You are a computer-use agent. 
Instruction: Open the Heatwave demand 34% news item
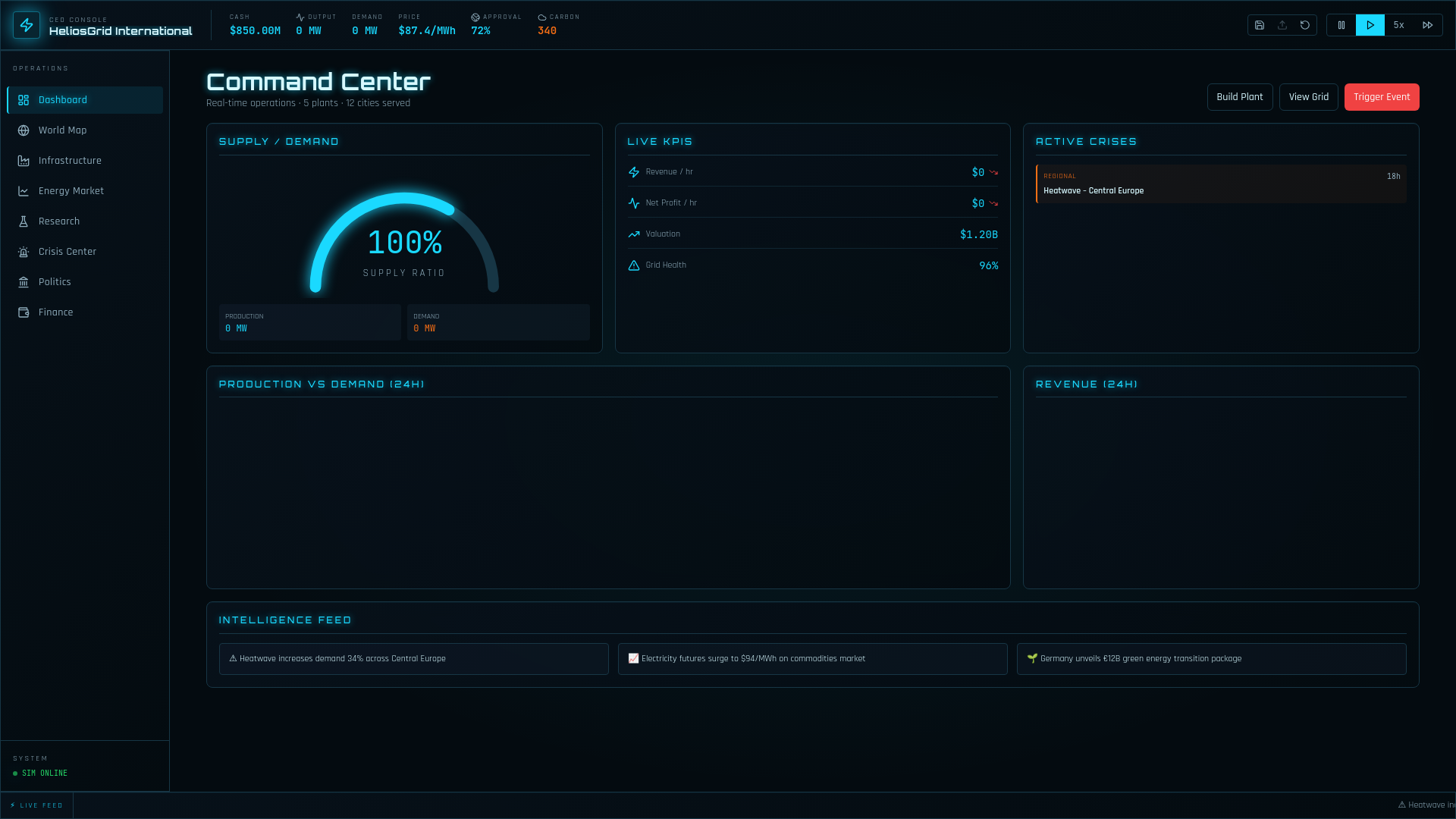[414, 659]
